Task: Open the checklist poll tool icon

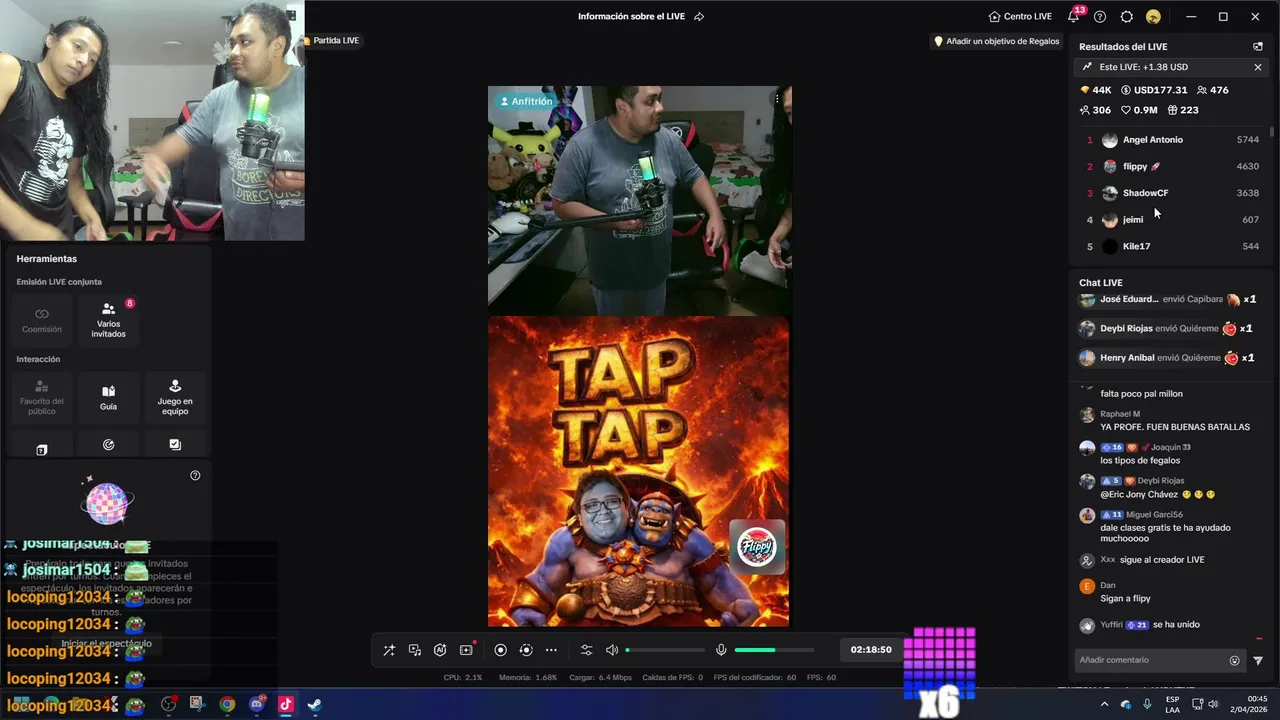Action: tap(175, 445)
